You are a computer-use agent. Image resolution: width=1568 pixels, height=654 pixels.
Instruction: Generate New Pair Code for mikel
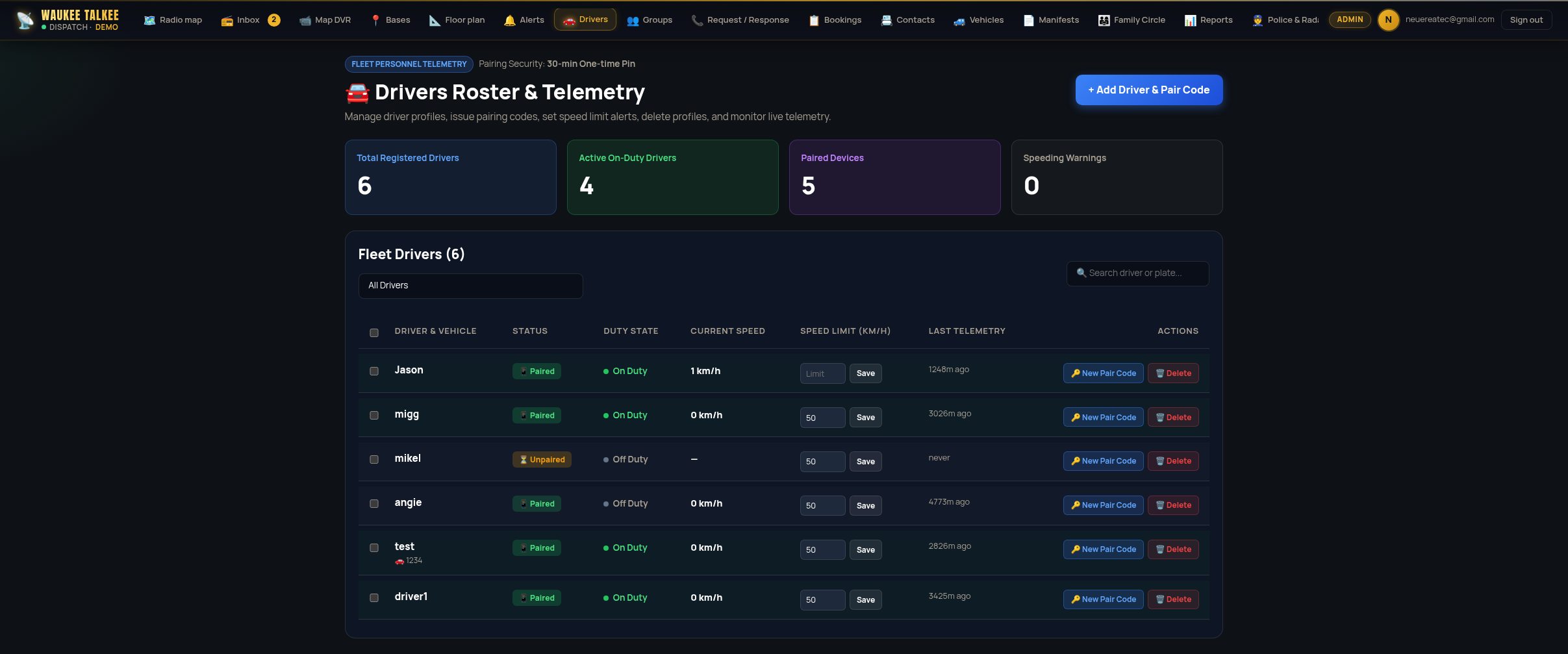[x=1103, y=461]
